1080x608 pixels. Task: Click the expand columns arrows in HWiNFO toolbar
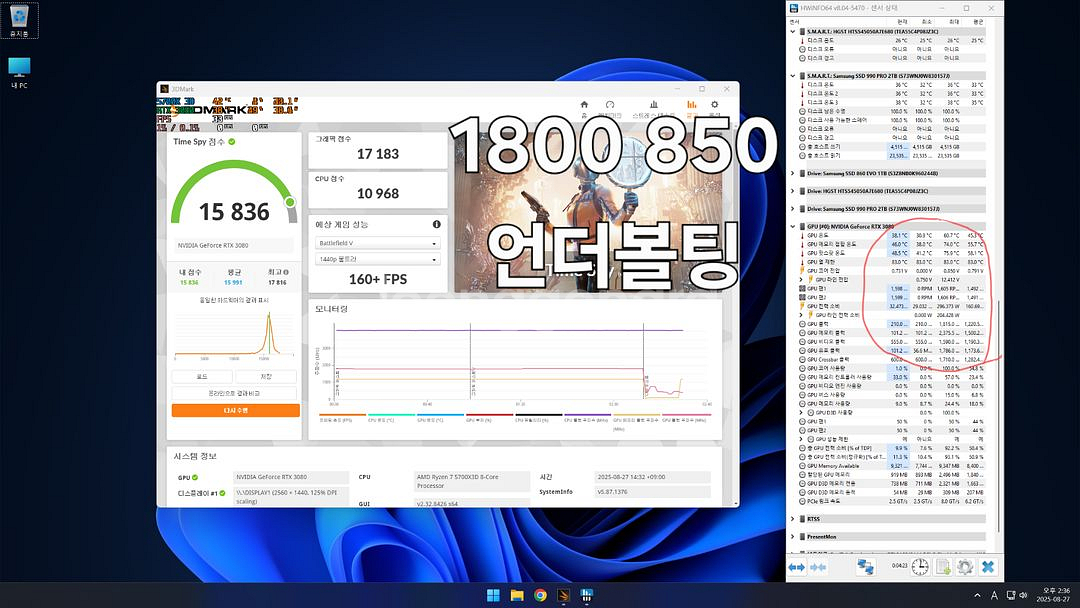pyautogui.click(x=797, y=567)
